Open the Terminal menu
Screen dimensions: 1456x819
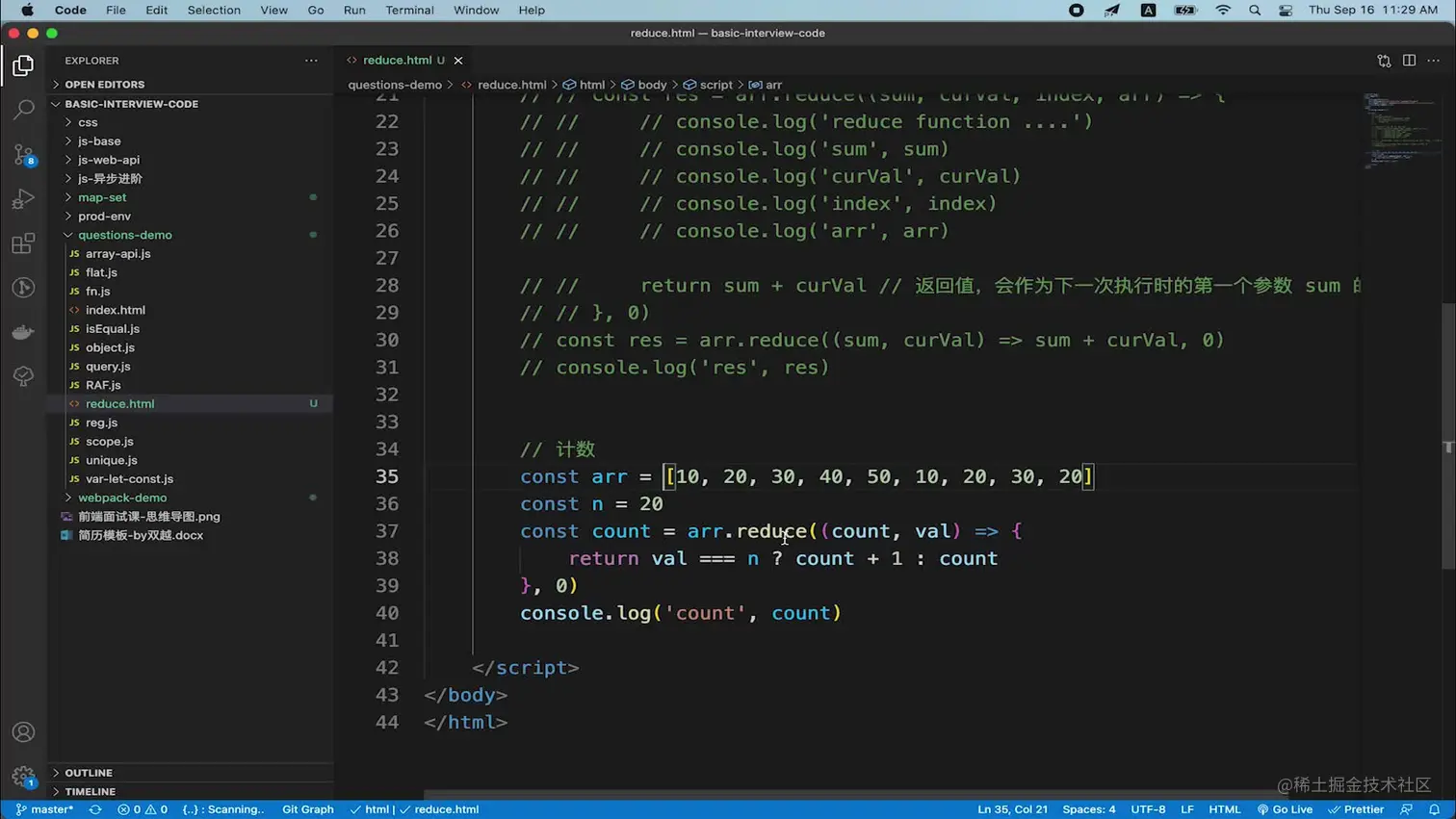pyautogui.click(x=409, y=10)
